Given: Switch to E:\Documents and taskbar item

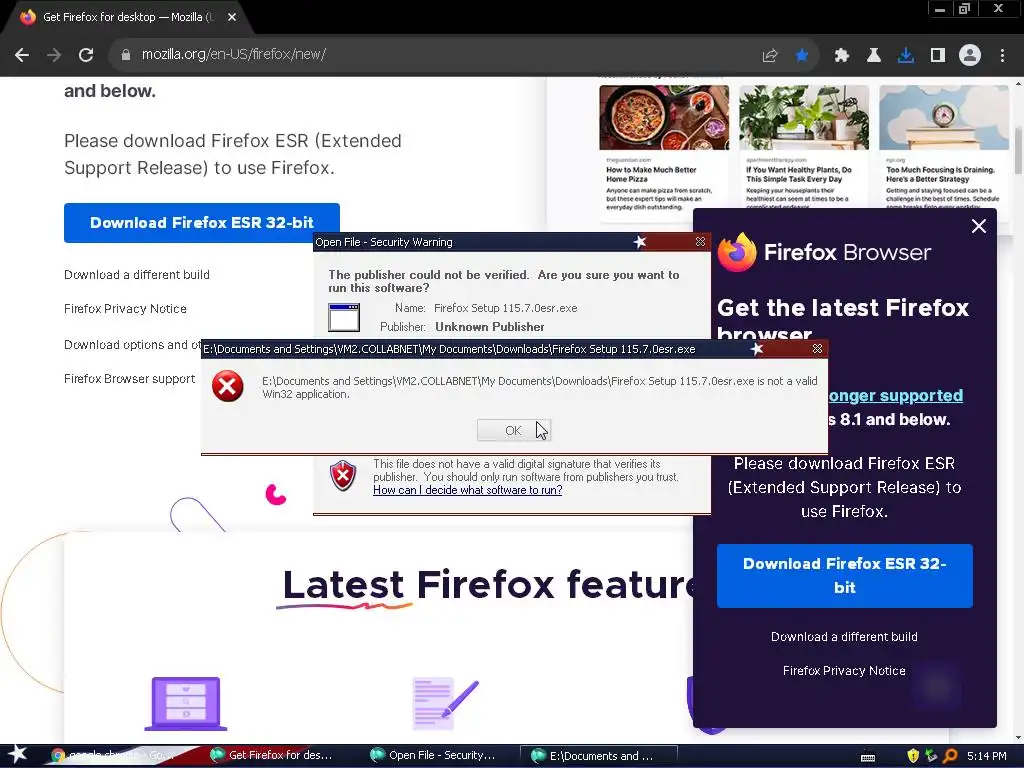Looking at the screenshot, I should pos(598,756).
